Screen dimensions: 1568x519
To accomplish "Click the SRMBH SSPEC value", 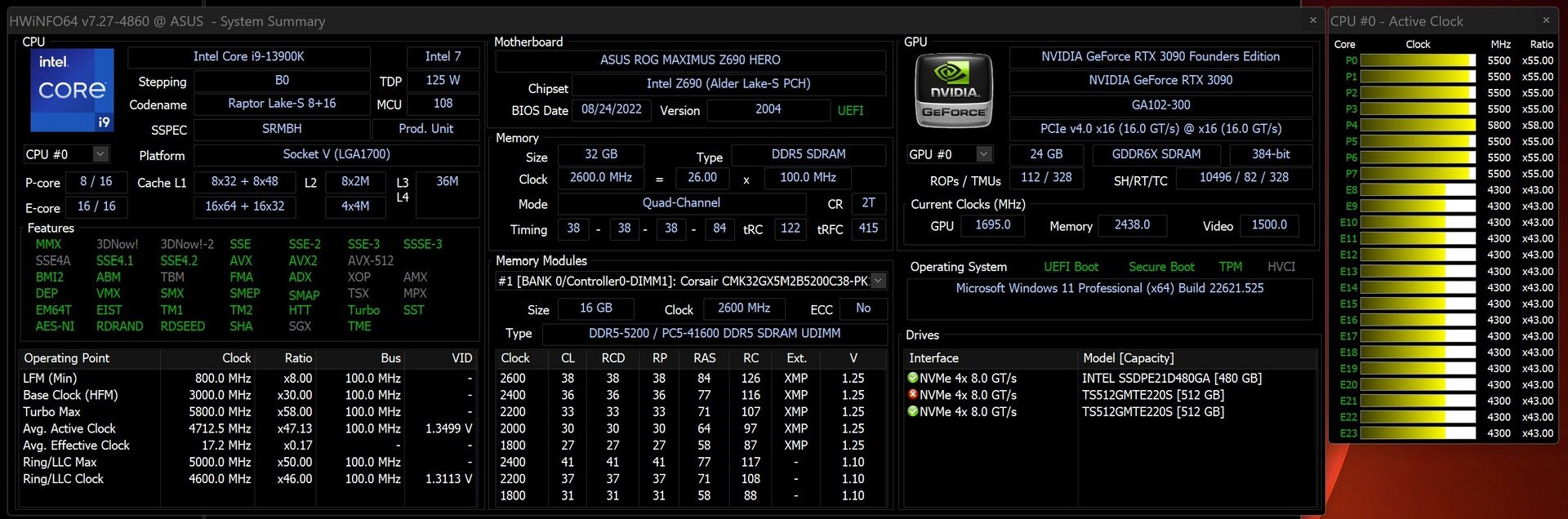I will [282, 129].
